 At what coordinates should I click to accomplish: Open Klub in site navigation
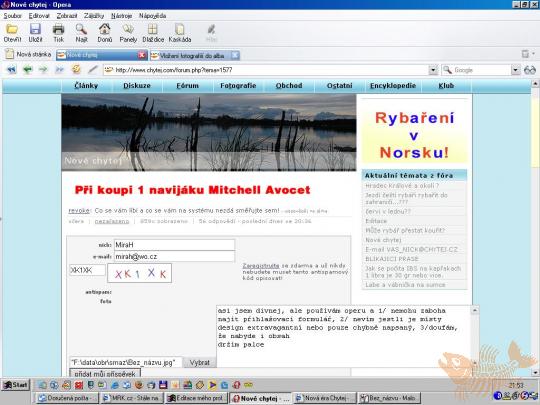(446, 86)
